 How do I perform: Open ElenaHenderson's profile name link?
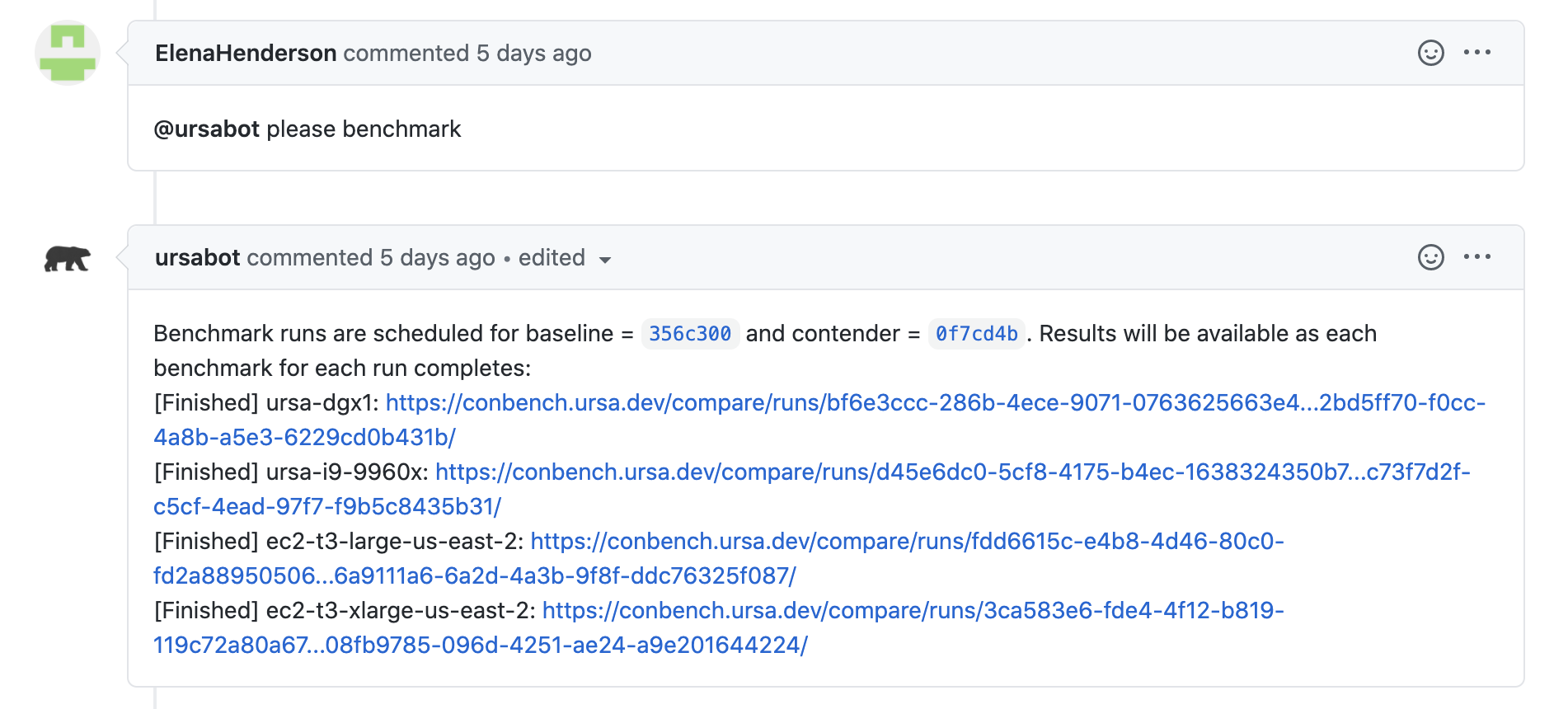coord(246,53)
